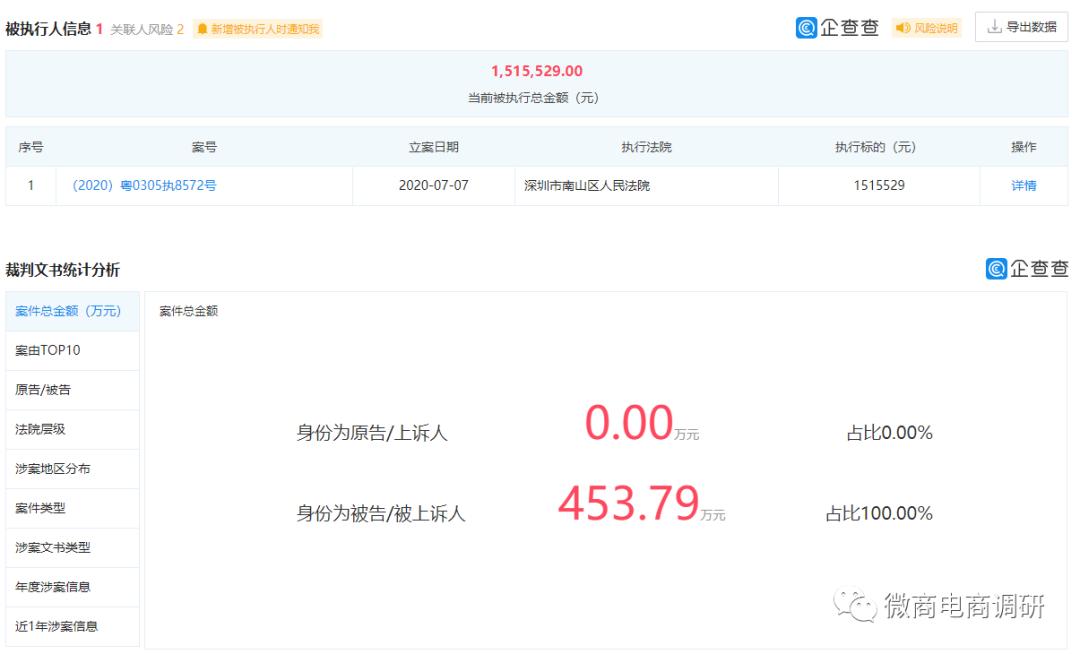The width and height of the screenshot is (1080, 654).
Task: Switch to the 案件类型 tab
Action: 40,508
